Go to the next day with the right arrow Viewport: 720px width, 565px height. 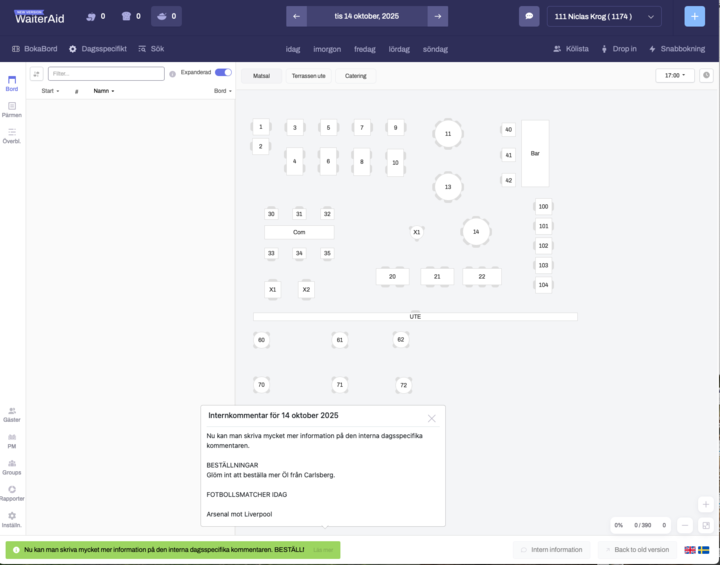point(437,16)
